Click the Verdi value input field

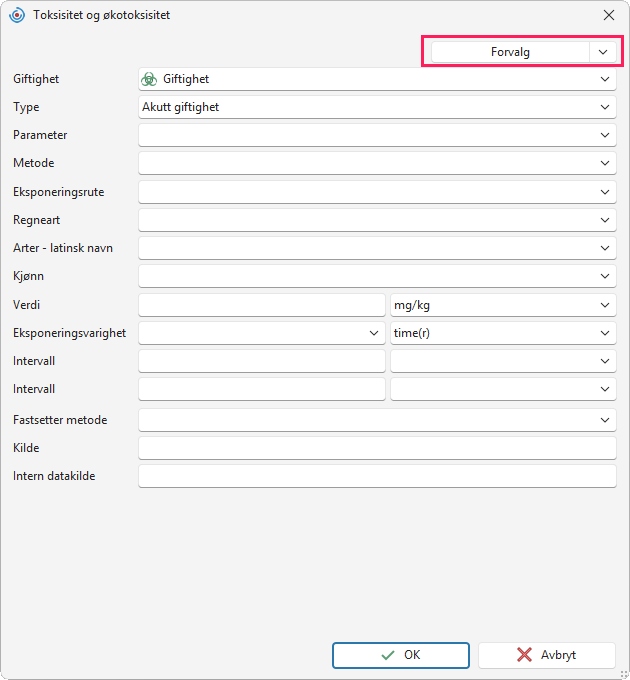click(x=262, y=305)
